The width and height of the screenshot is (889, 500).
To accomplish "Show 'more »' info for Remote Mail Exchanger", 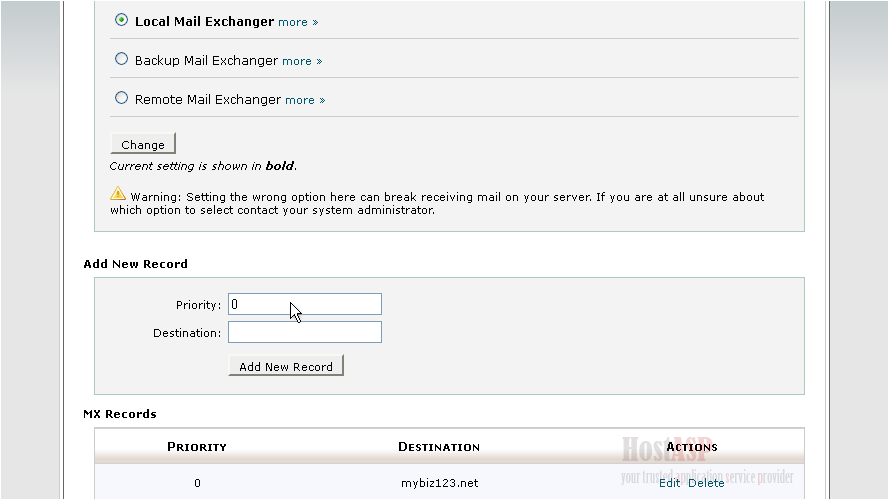I will (305, 100).
